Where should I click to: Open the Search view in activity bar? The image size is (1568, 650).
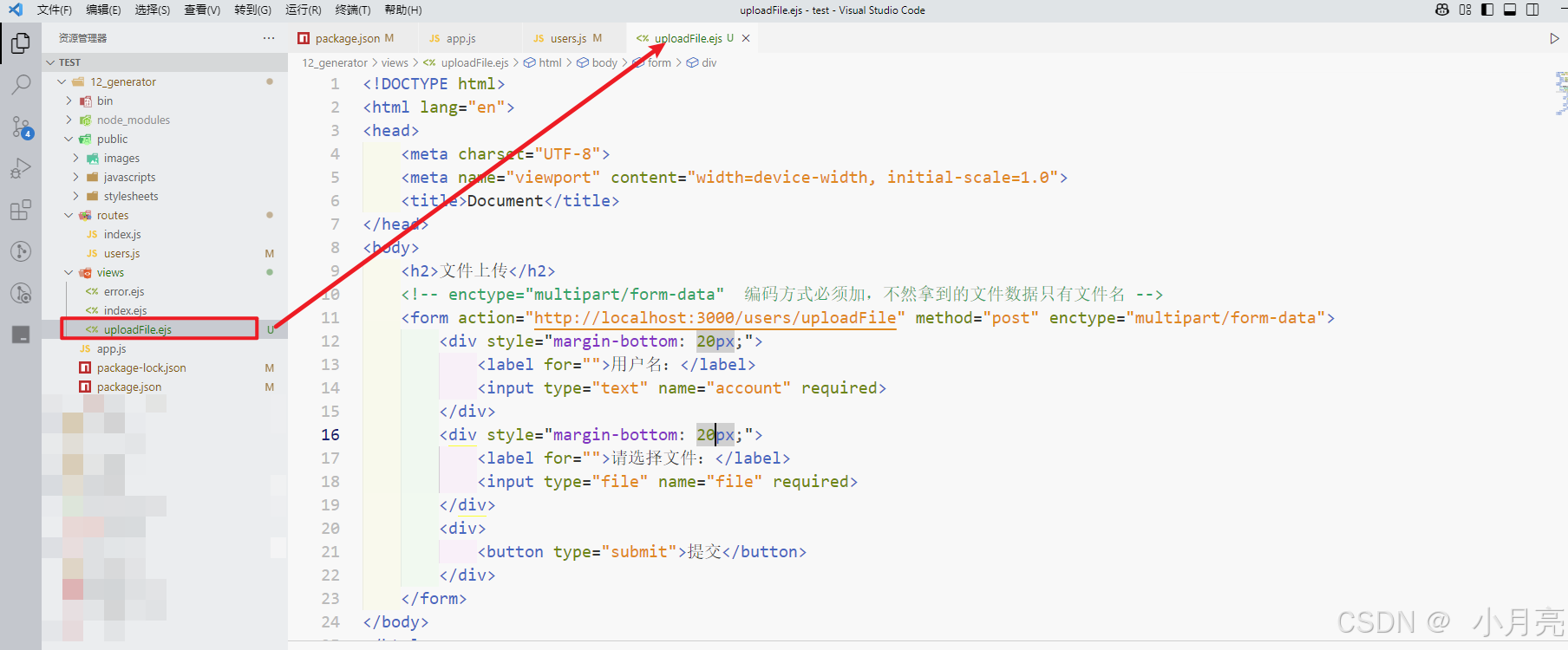pyautogui.click(x=21, y=84)
